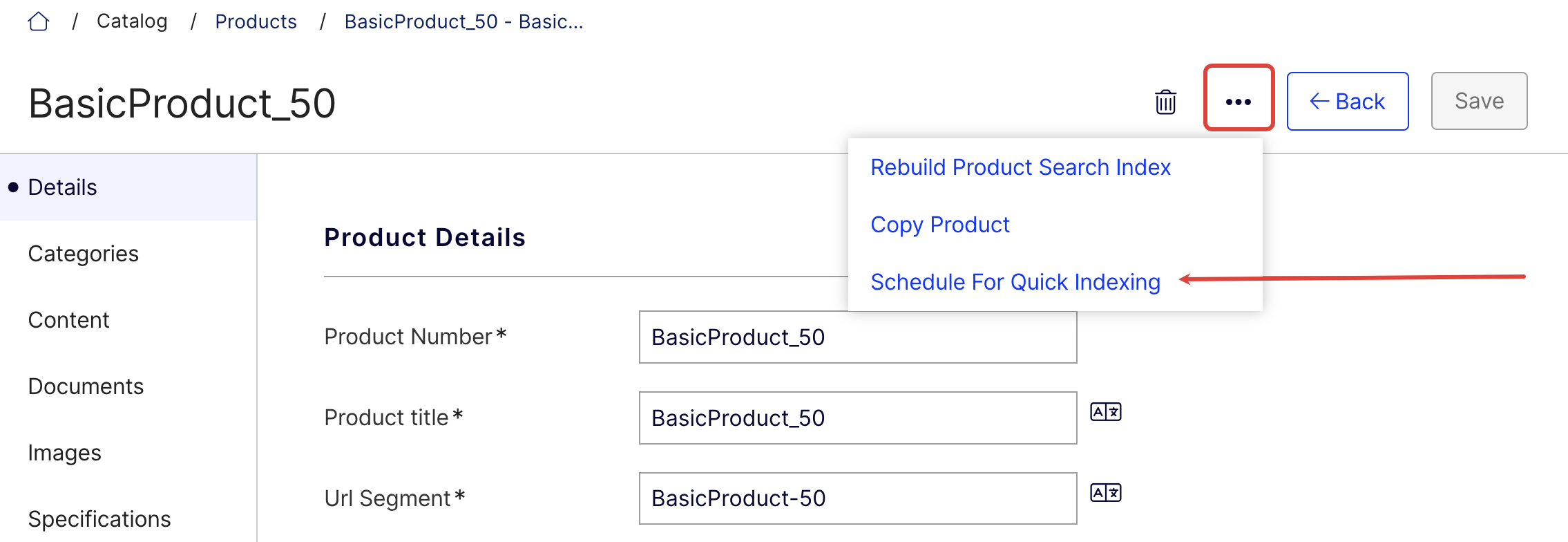Open the Products breadcrumb link
This screenshot has width=1568, height=542.
tap(256, 21)
